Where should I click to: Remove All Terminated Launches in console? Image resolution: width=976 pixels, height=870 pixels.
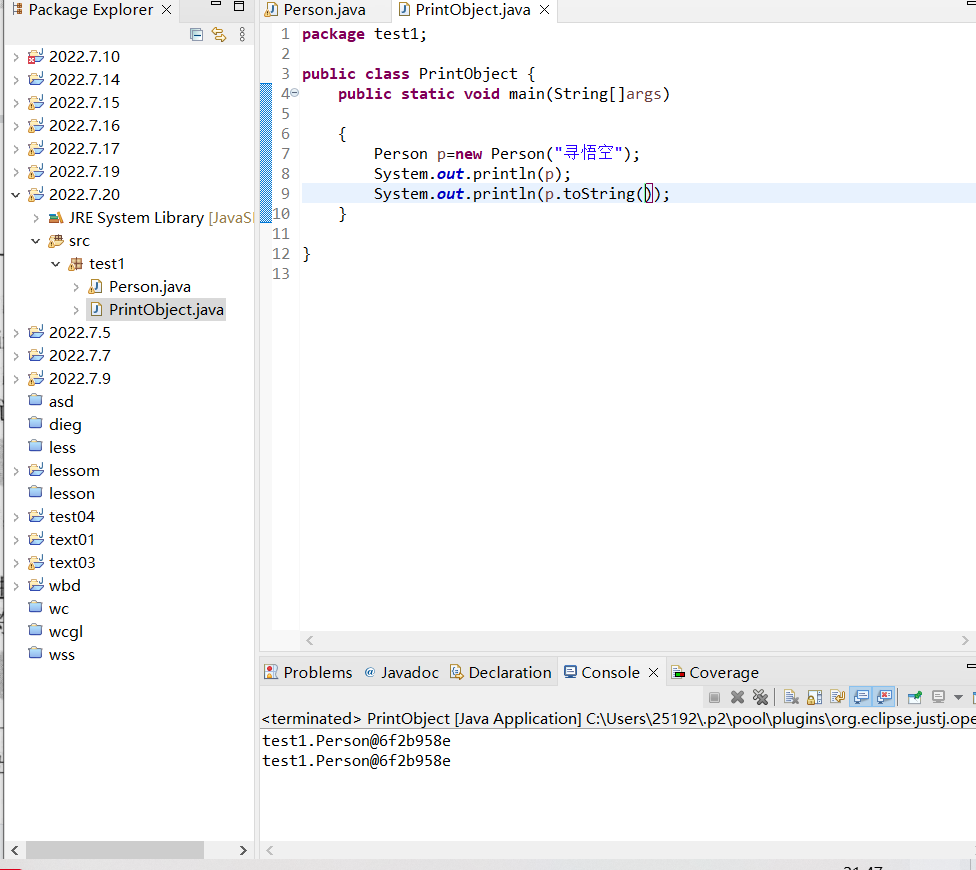coord(760,698)
